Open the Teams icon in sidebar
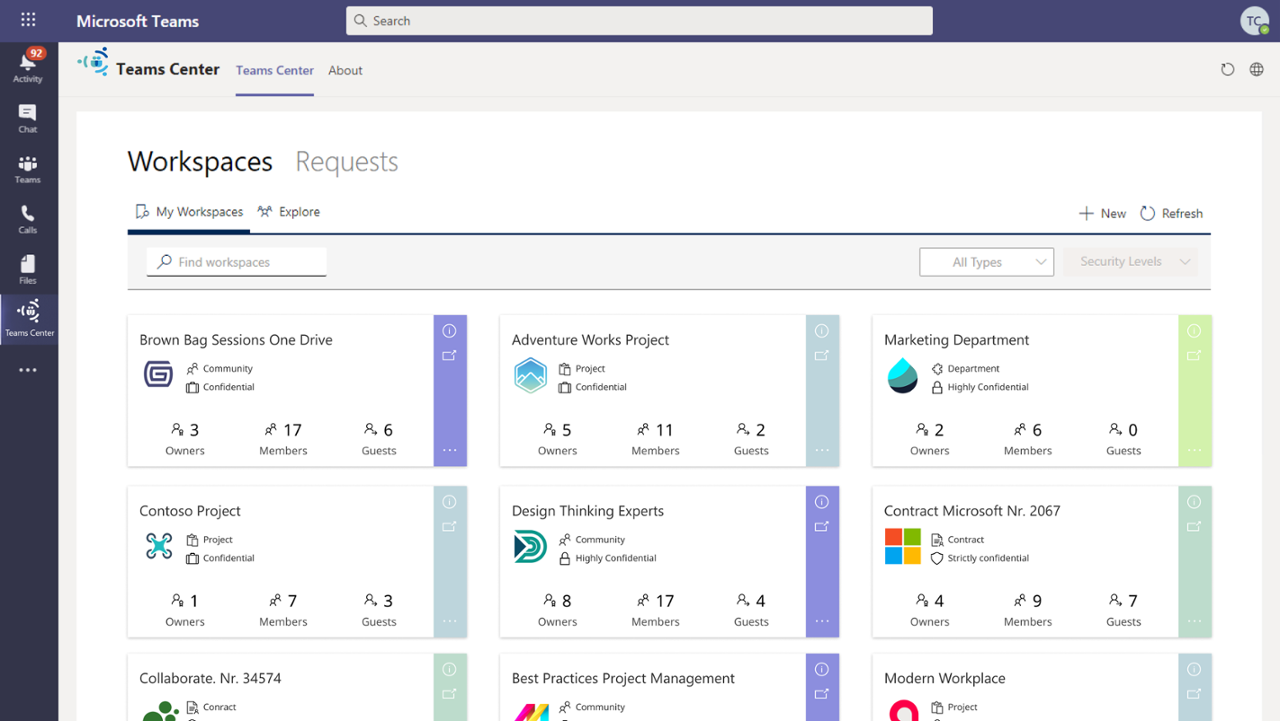The height and width of the screenshot is (721, 1280). coord(28,164)
